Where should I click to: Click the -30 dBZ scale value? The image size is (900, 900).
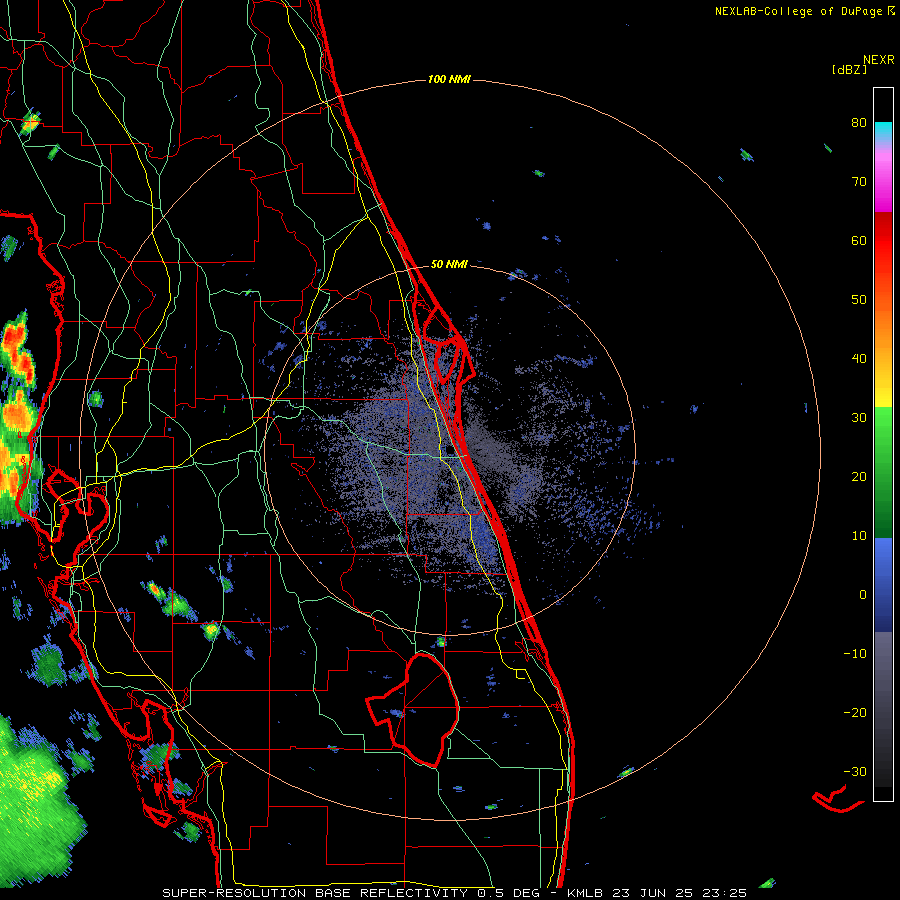855,771
